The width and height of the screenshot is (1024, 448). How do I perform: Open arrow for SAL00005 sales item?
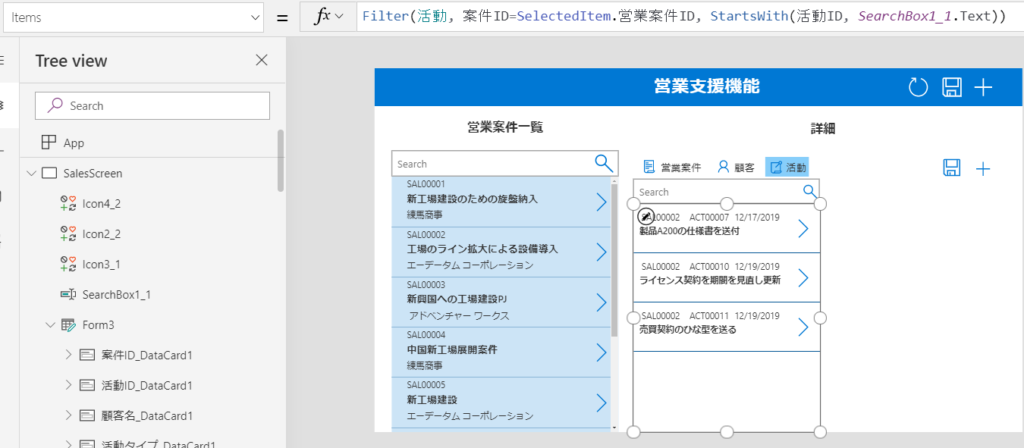[601, 403]
